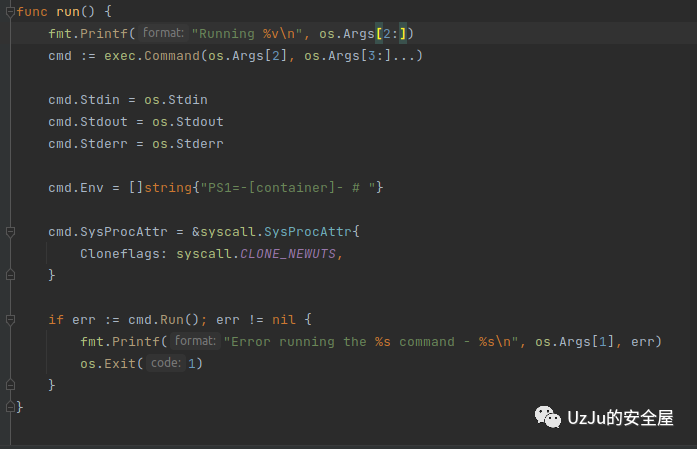The height and width of the screenshot is (449, 697).
Task: Click the code: hint in os.Exit
Action: point(166,363)
